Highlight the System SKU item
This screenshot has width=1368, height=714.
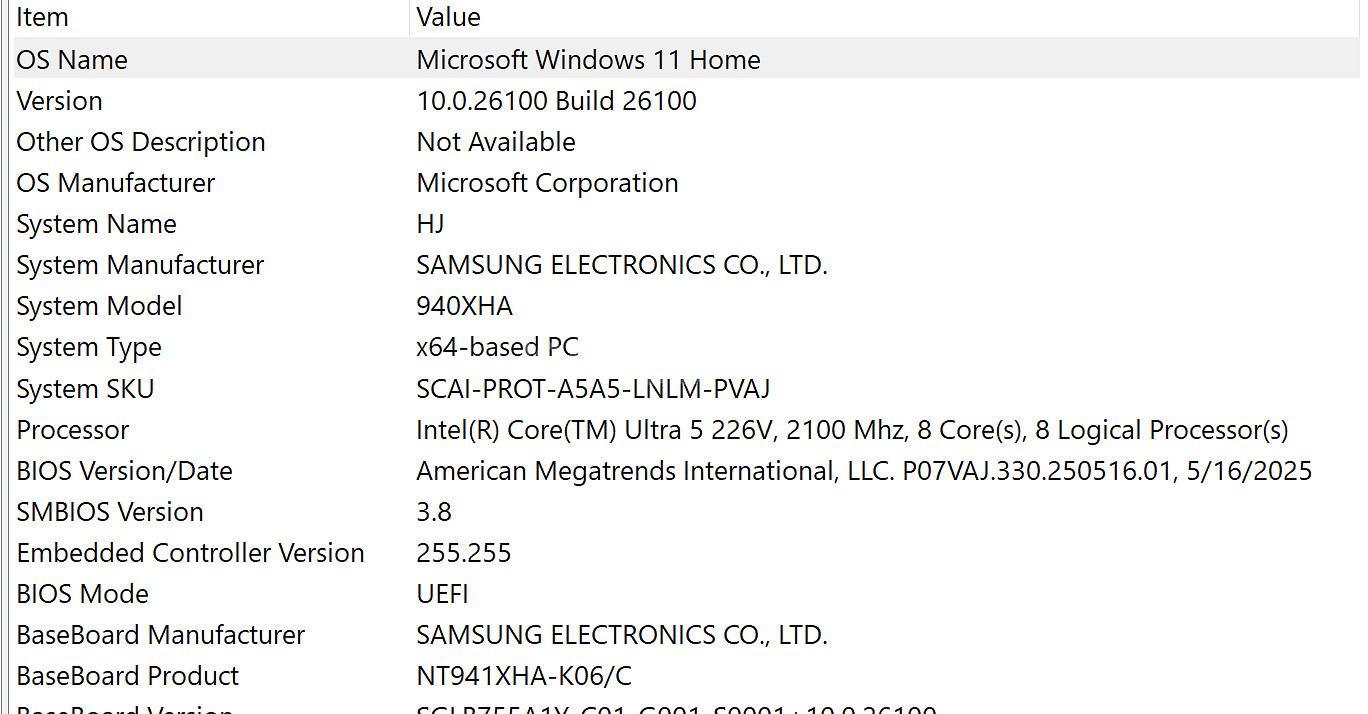pyautogui.click(x=86, y=388)
